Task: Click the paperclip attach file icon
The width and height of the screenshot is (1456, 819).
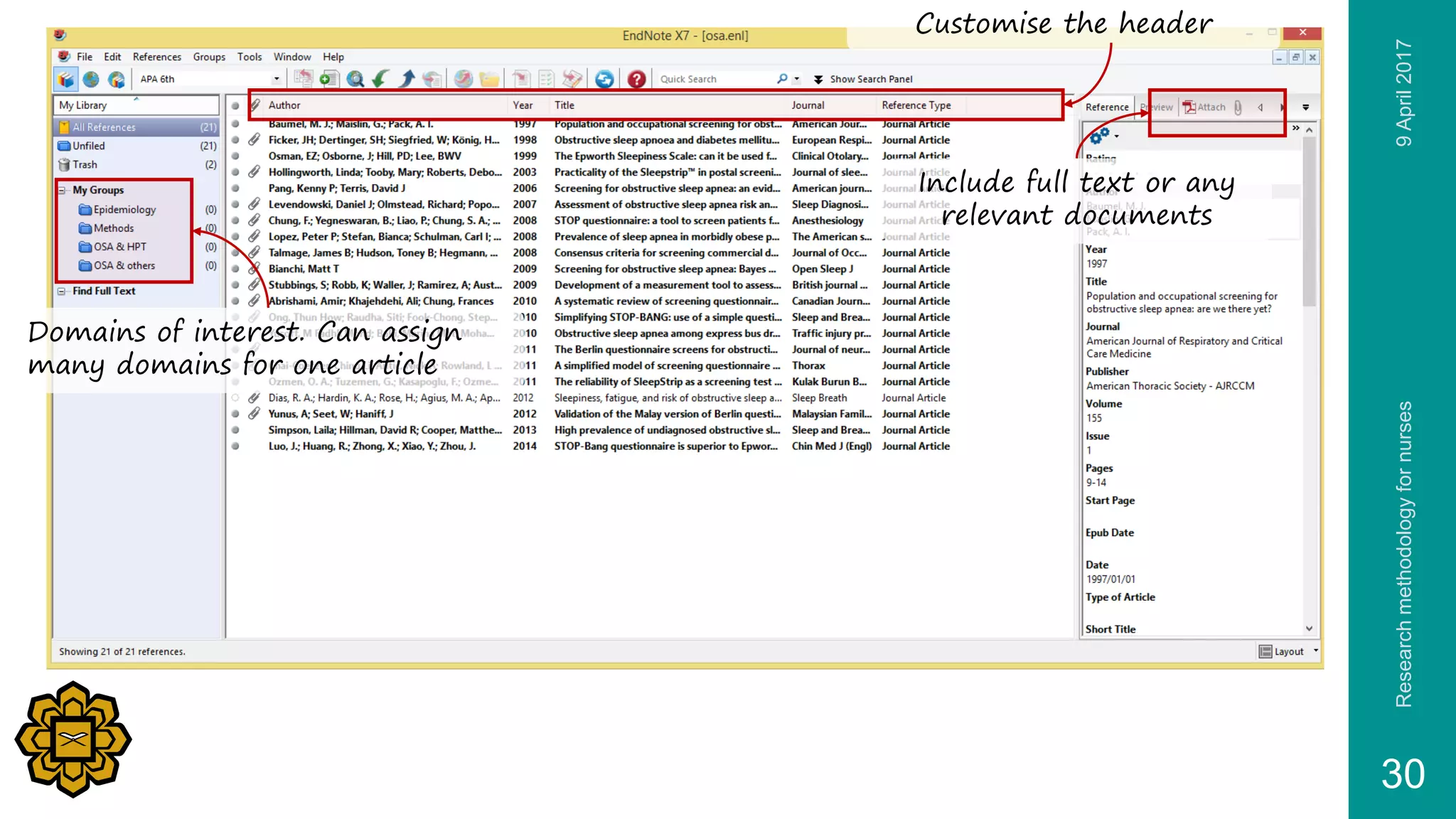Action: click(x=1238, y=107)
